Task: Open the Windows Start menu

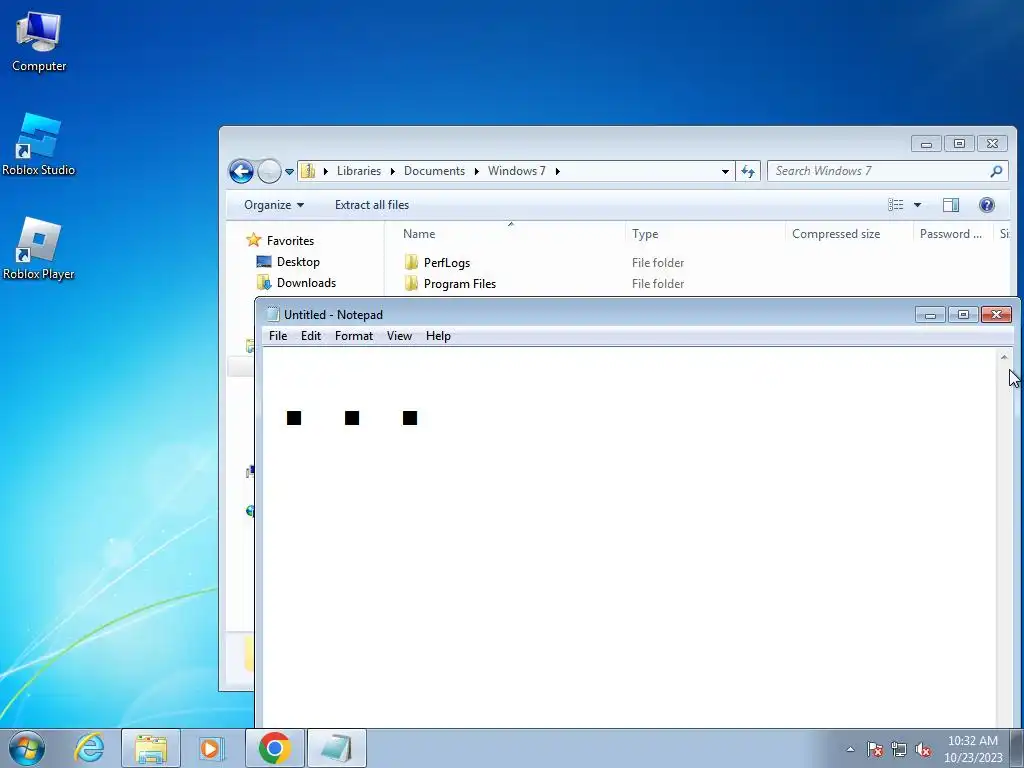Action: (x=27, y=748)
